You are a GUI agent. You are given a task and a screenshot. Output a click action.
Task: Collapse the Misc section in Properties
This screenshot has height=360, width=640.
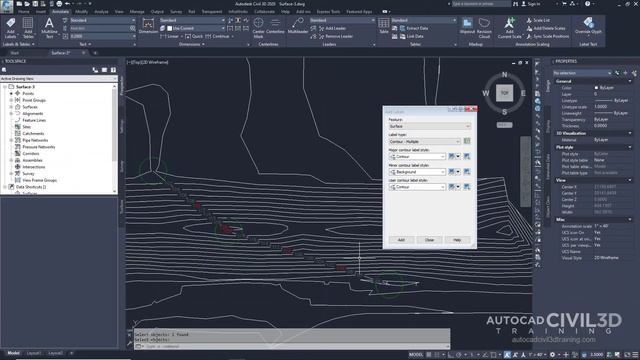pyautogui.click(x=630, y=220)
